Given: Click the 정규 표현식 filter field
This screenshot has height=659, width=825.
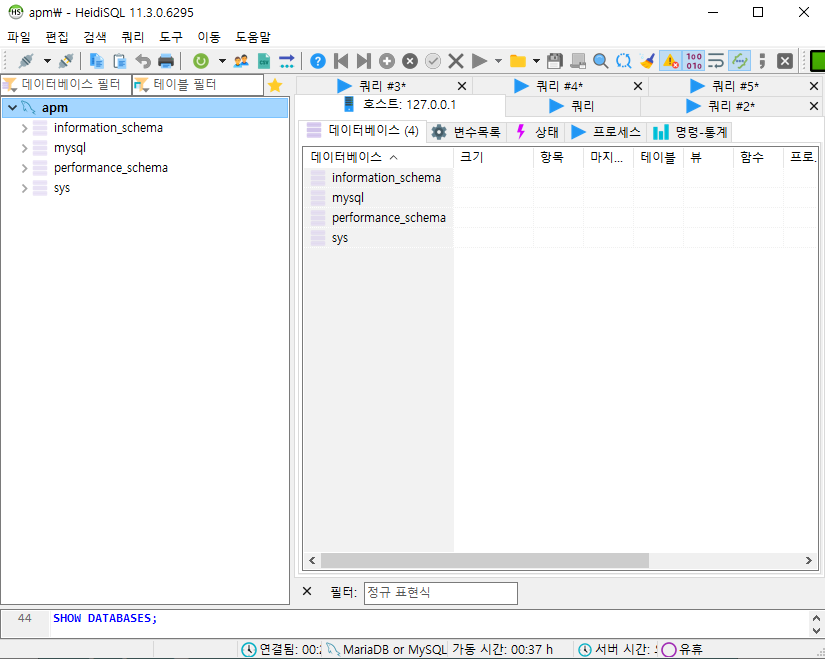Looking at the screenshot, I should tap(440, 593).
